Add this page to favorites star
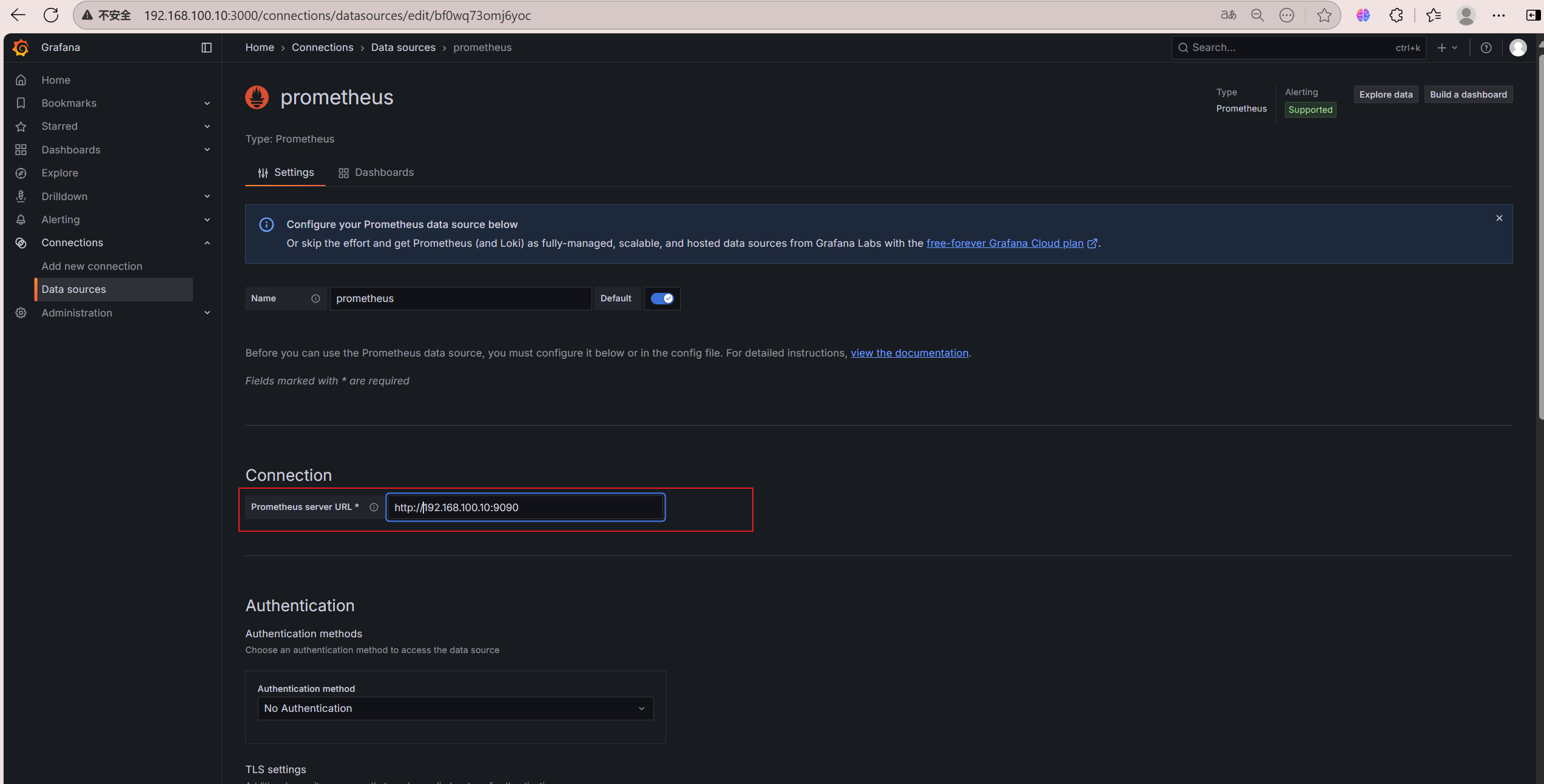The height and width of the screenshot is (784, 1544). pyautogui.click(x=1324, y=15)
